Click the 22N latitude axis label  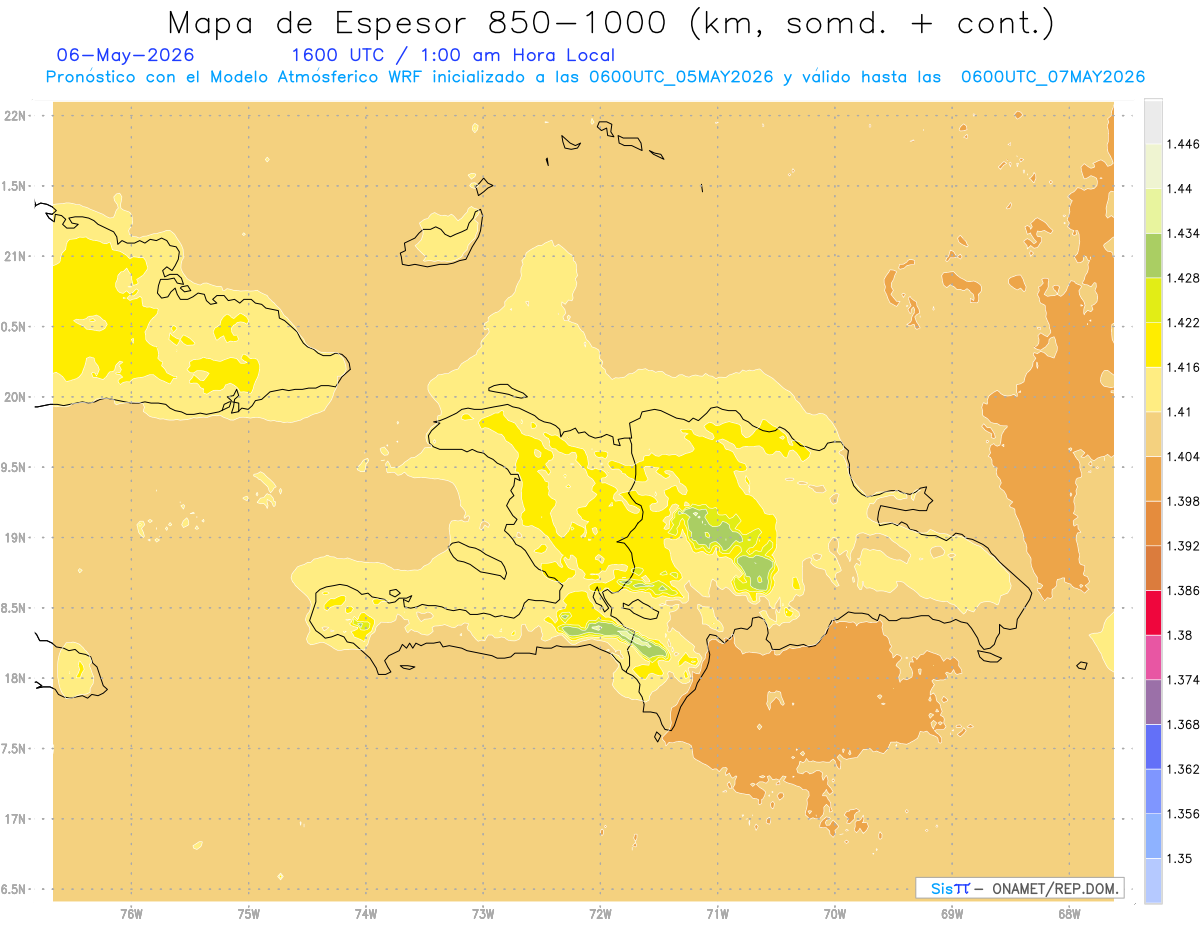(16, 116)
